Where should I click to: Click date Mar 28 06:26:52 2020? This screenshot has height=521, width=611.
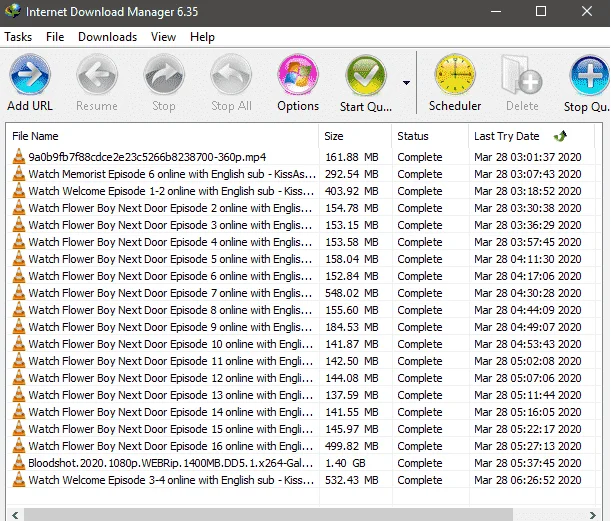pyautogui.click(x=528, y=480)
